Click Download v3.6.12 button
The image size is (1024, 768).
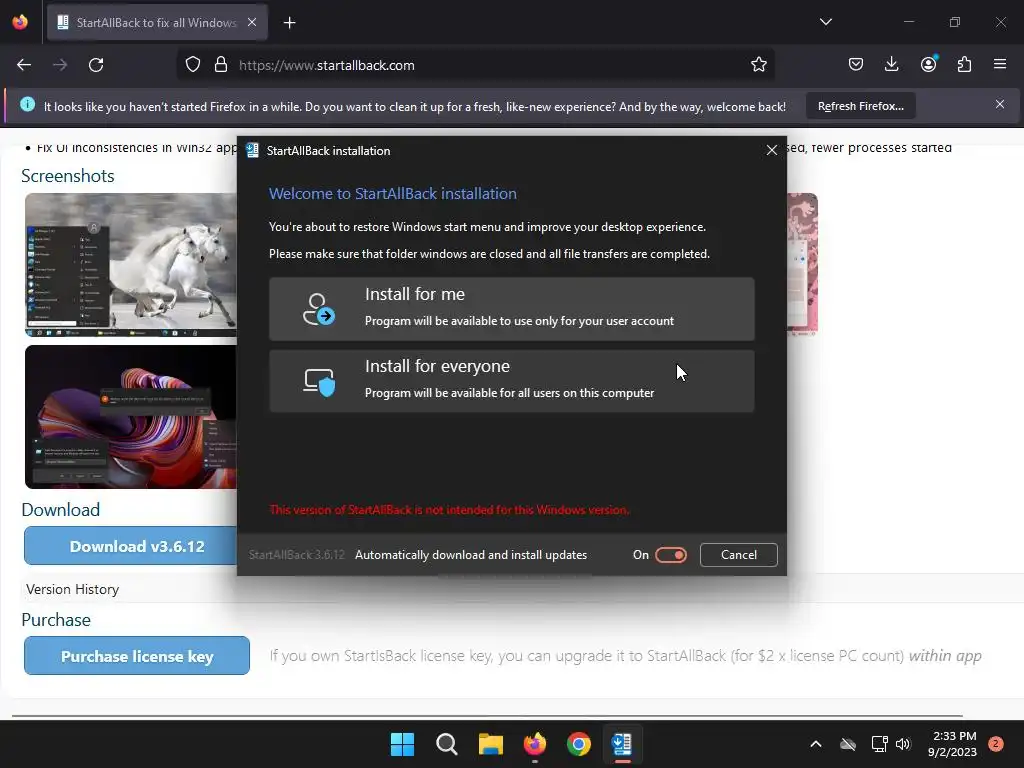point(131,546)
